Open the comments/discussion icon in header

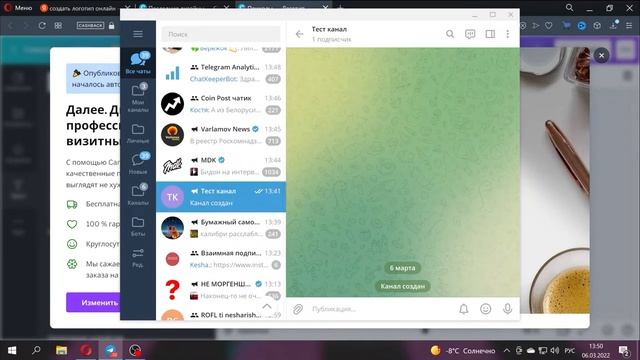pyautogui.click(x=470, y=34)
